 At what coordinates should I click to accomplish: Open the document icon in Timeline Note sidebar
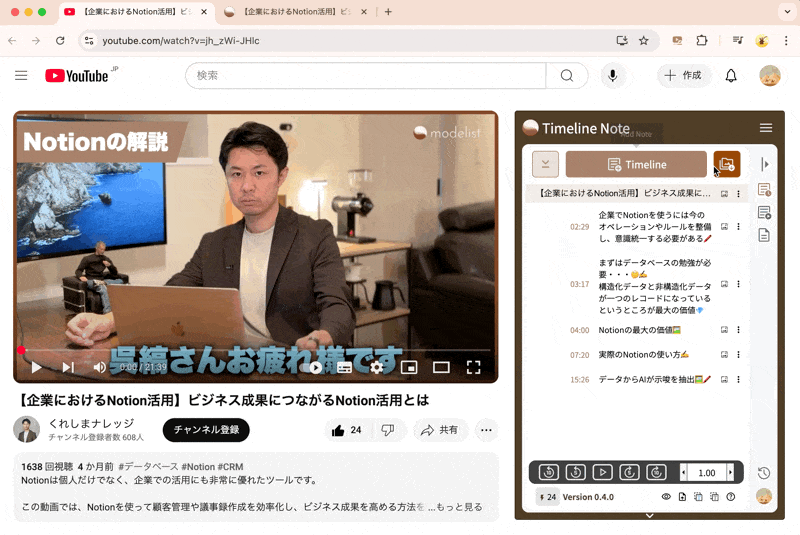tap(764, 235)
